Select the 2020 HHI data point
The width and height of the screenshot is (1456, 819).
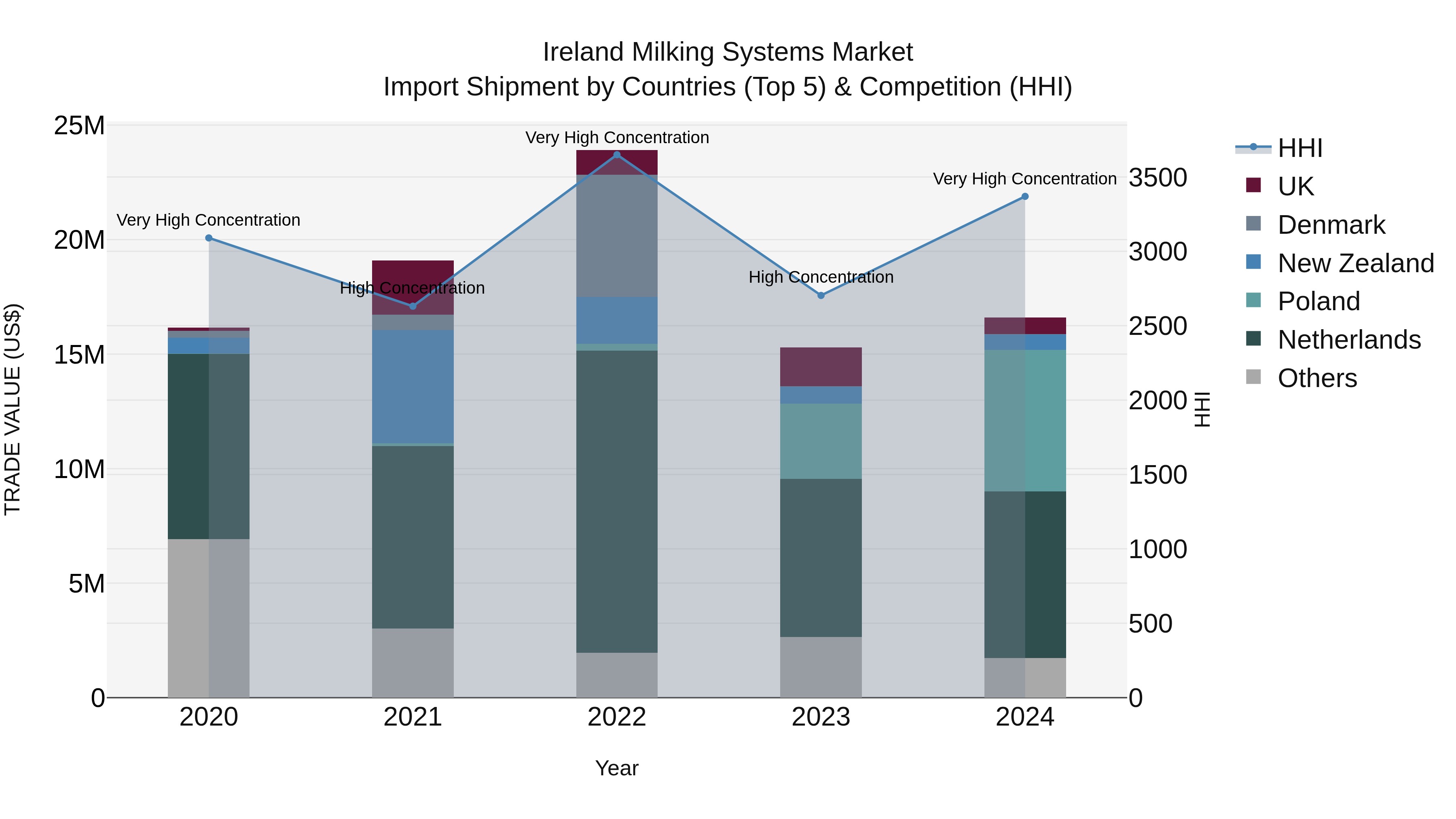(209, 238)
